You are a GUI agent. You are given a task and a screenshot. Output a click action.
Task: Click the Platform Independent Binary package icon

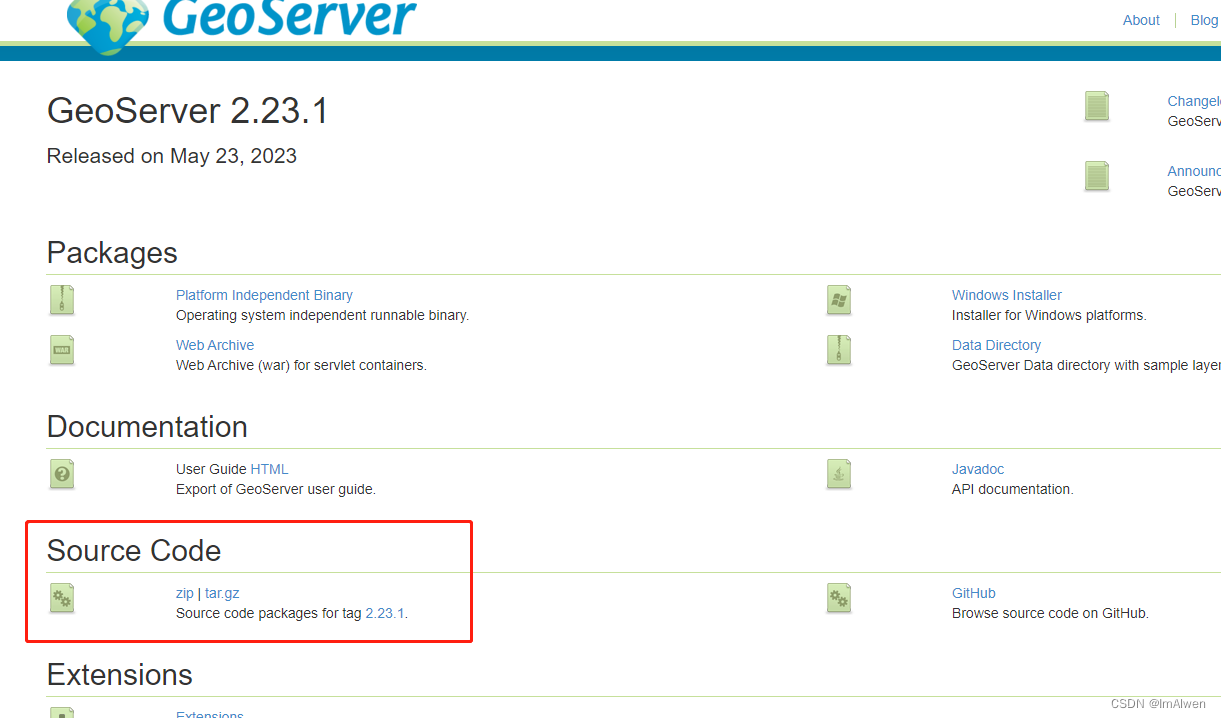pos(61,300)
